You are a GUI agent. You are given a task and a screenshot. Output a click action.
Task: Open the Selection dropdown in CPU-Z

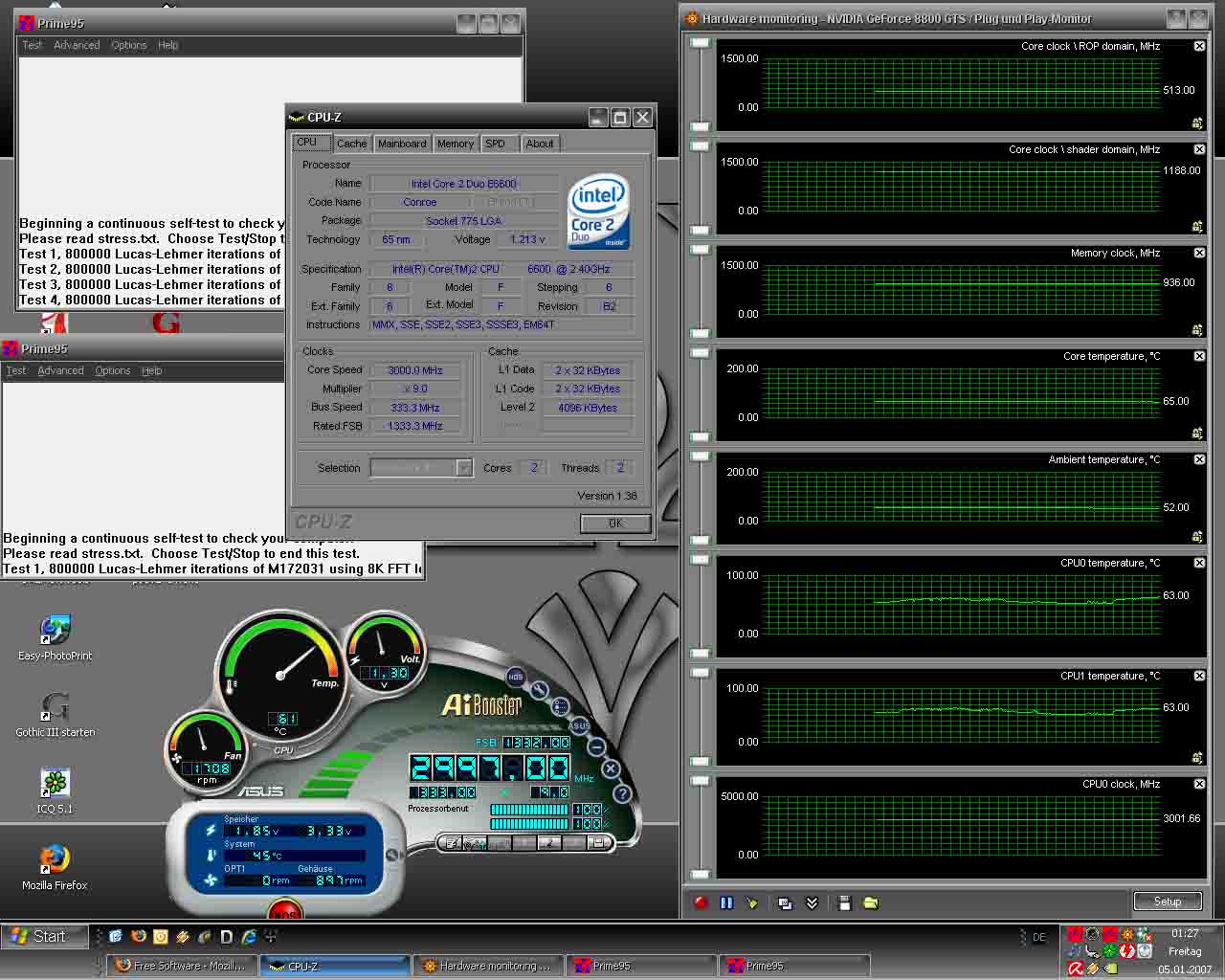coord(464,468)
